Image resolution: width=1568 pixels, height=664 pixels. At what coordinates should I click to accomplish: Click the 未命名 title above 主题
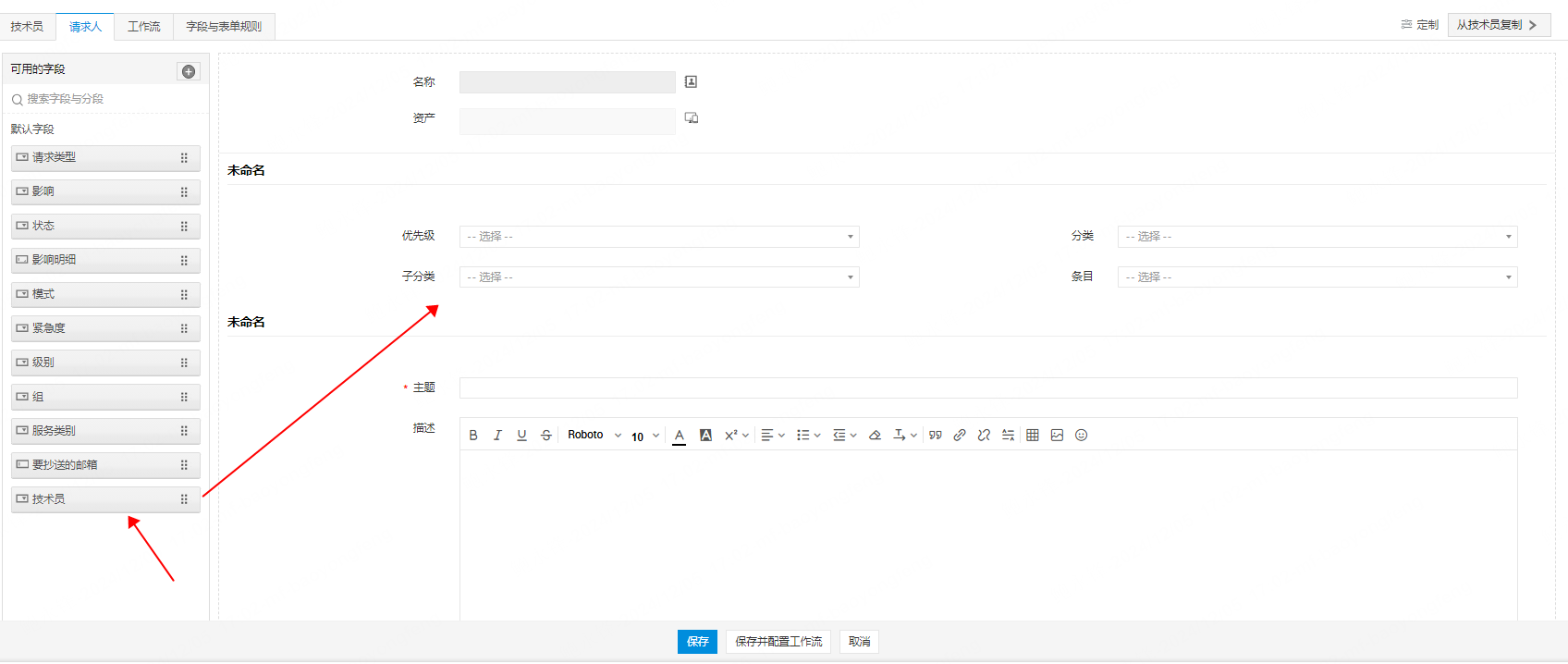tap(246, 322)
